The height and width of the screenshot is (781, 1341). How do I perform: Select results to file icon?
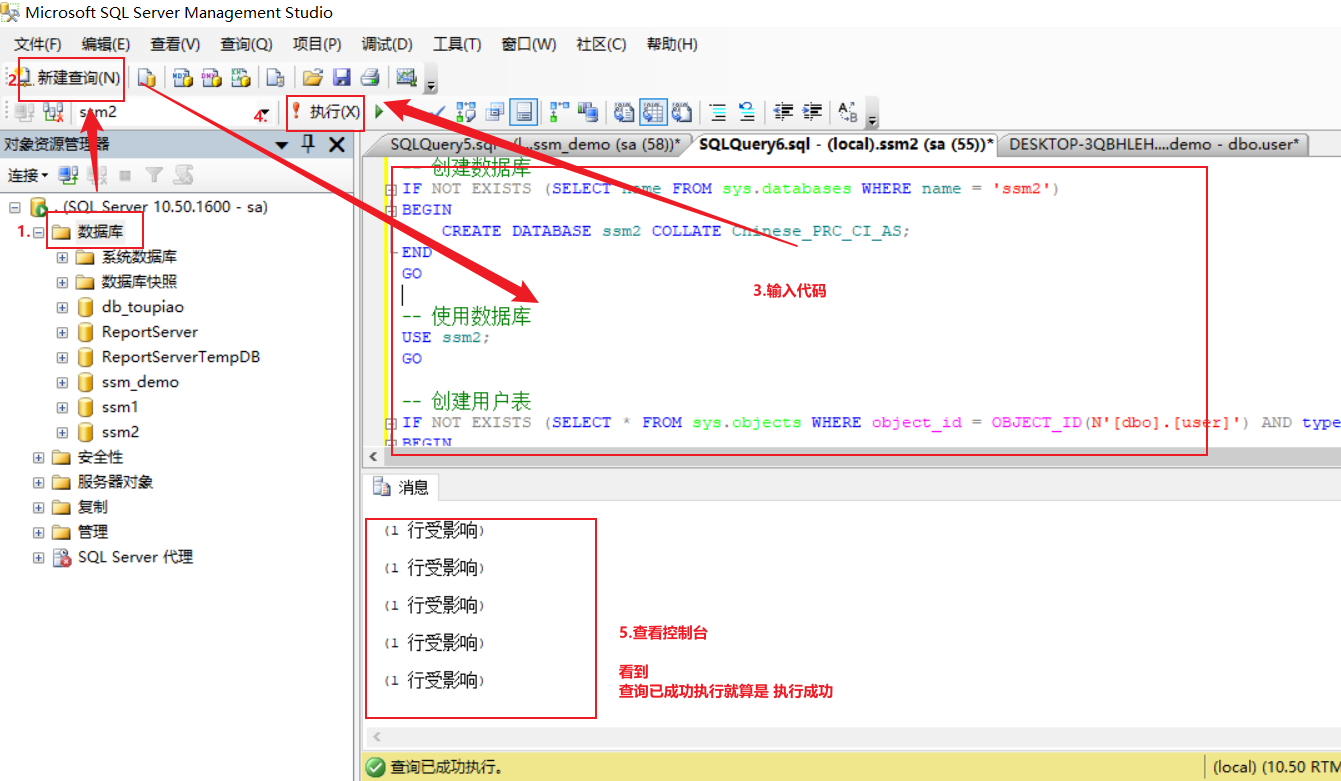pyautogui.click(x=682, y=112)
